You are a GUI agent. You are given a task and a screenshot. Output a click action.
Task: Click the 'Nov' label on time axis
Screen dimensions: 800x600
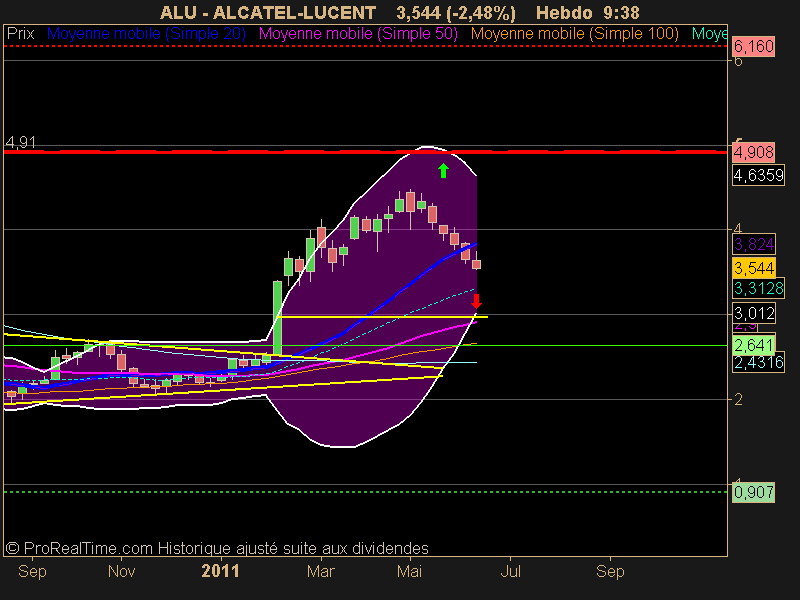click(121, 571)
